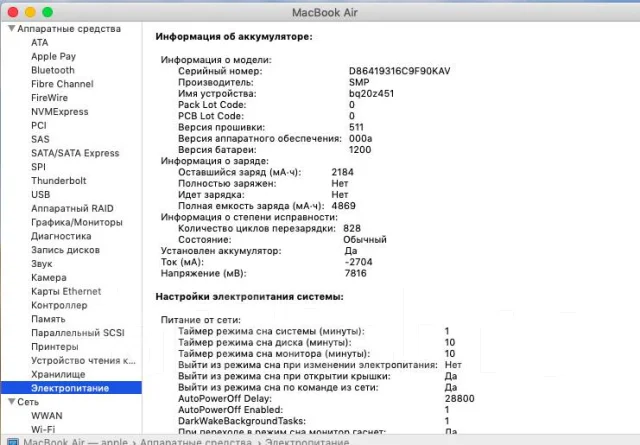This screenshot has width=640, height=445.
Task: Open the Диагностика entry
Action: pyautogui.click(x=61, y=236)
